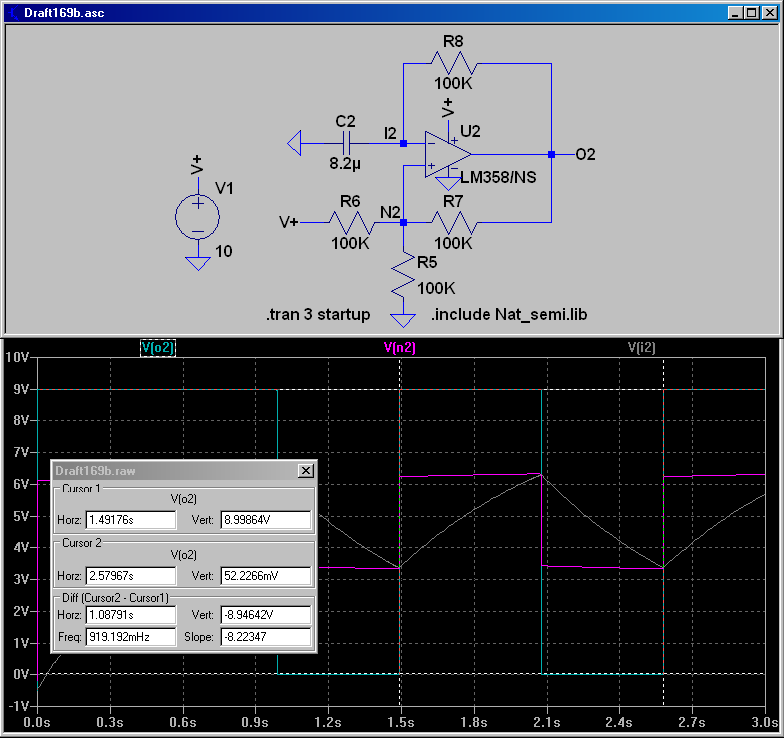Click the U2 reference designator
This screenshot has height=738, width=784.
coord(470,132)
